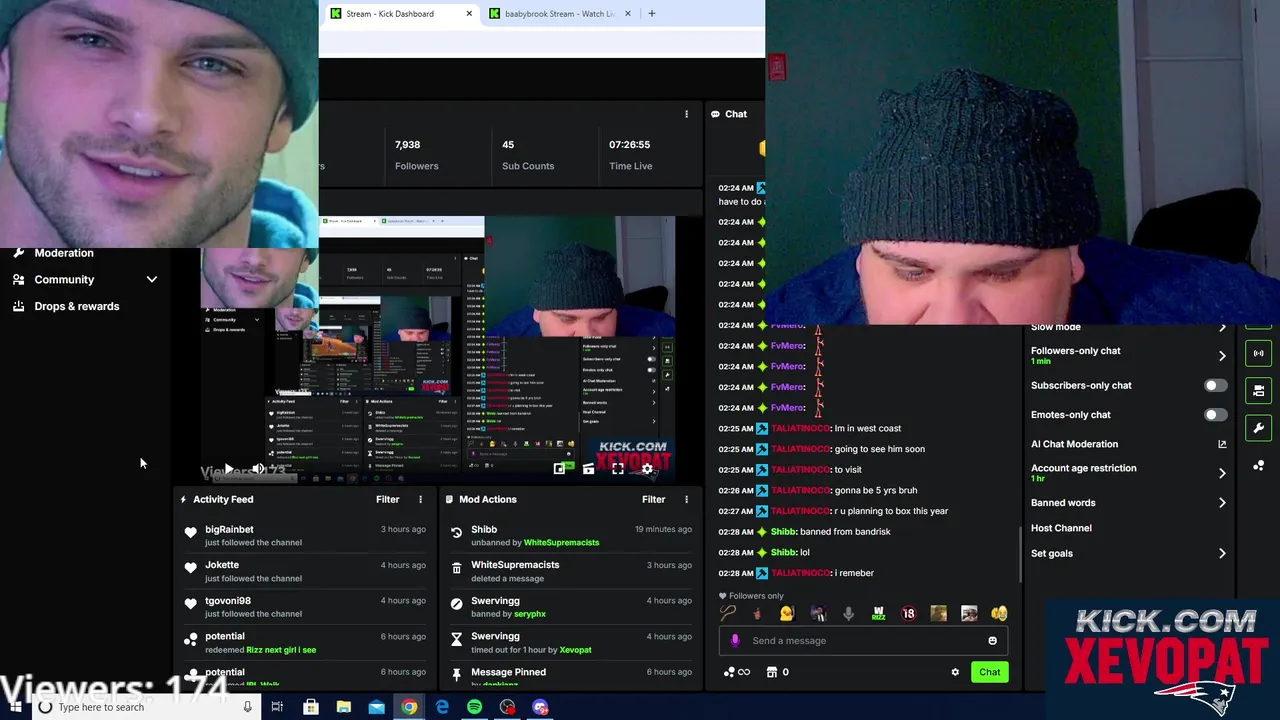Click the 7,938 Followers stat
Image resolution: width=1280 pixels, height=720 pixels.
tap(416, 155)
